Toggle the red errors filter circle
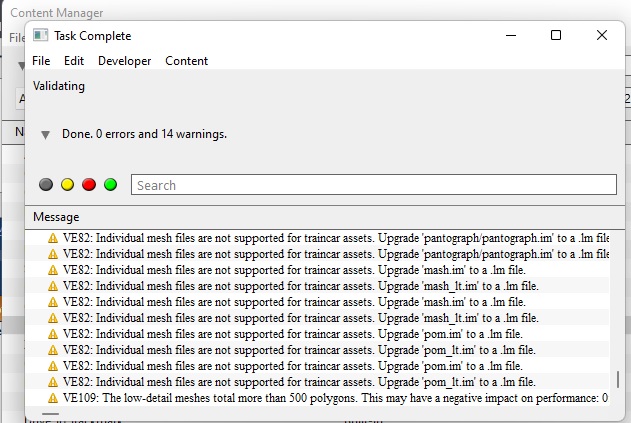631x423 pixels. pos(89,185)
